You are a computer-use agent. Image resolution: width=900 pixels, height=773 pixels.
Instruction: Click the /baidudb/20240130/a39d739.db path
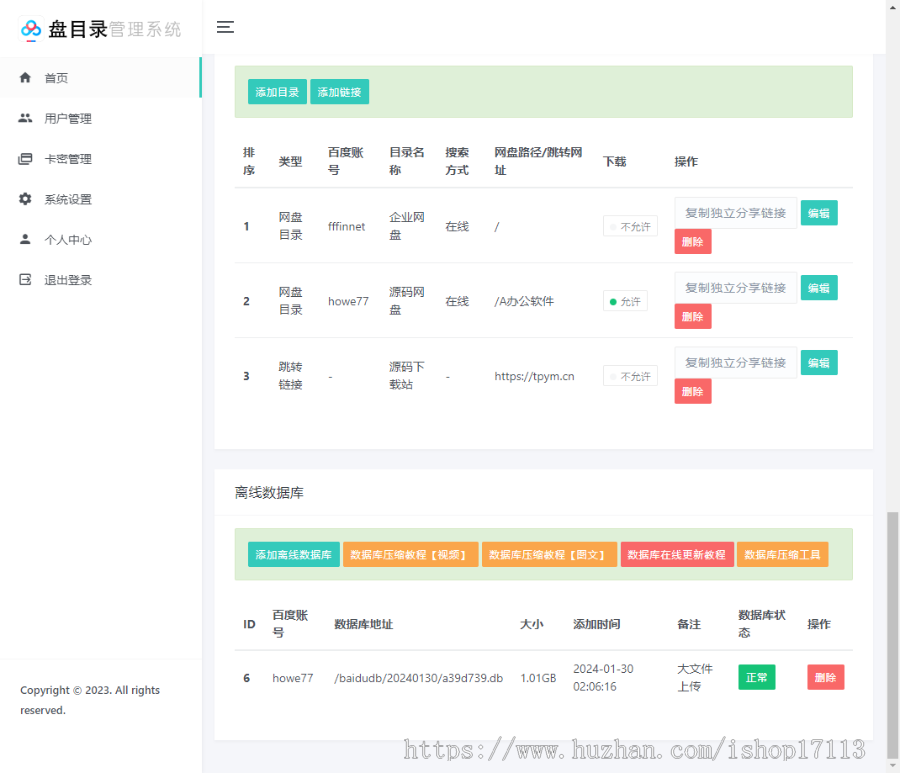point(418,678)
